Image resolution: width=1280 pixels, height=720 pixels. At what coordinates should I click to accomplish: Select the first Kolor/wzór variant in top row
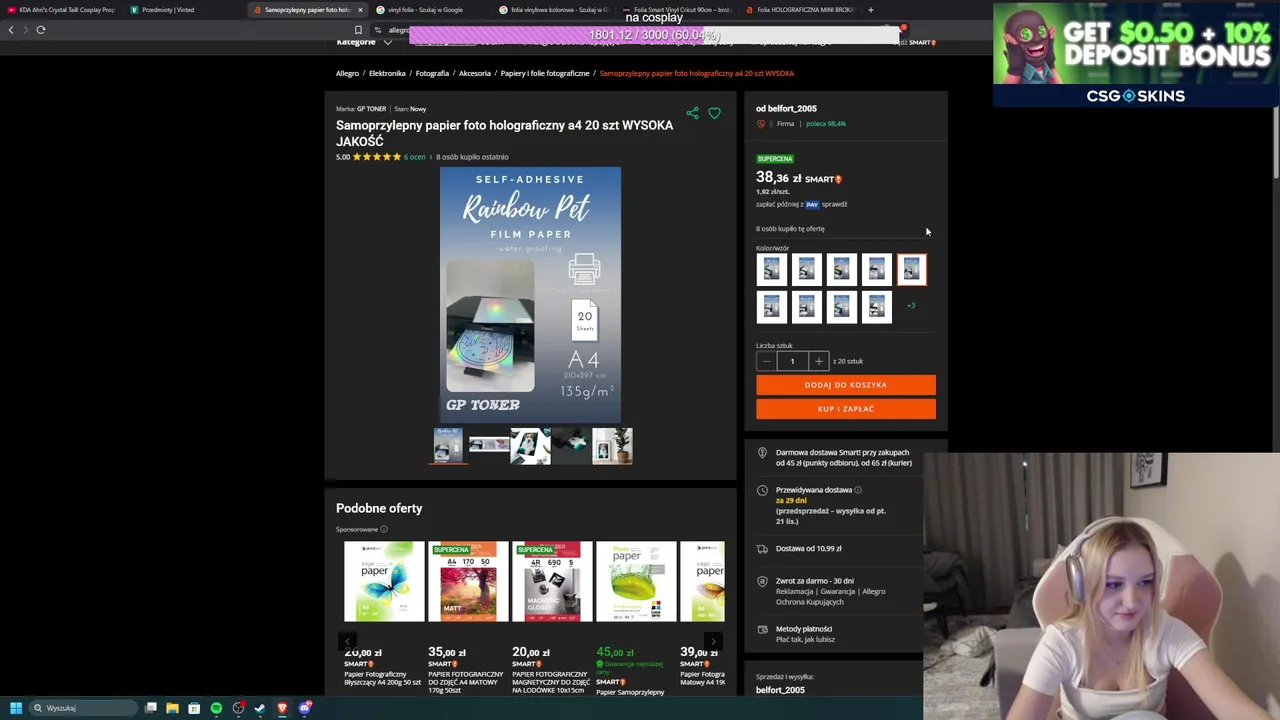click(771, 270)
